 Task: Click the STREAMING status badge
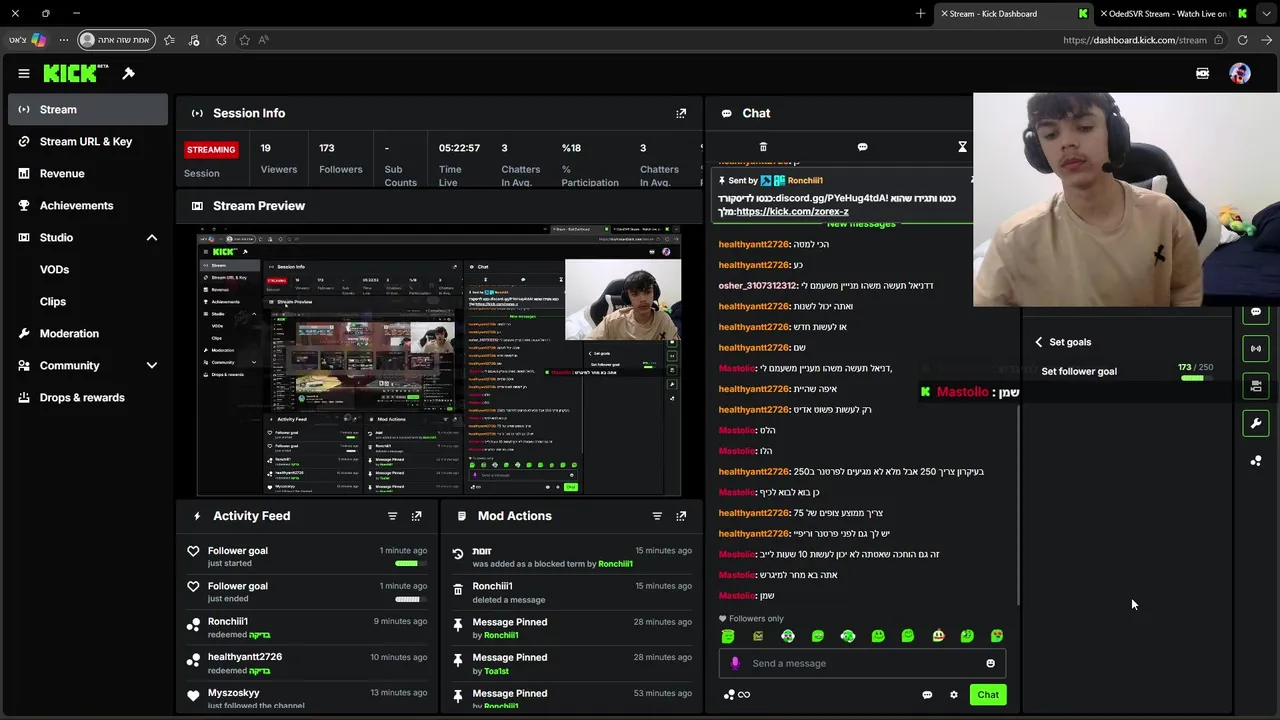[x=210, y=150]
